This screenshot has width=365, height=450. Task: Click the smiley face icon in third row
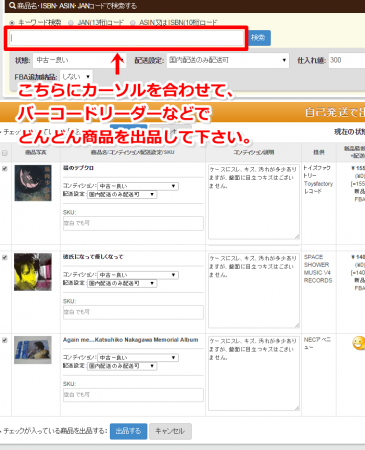(x=359, y=343)
